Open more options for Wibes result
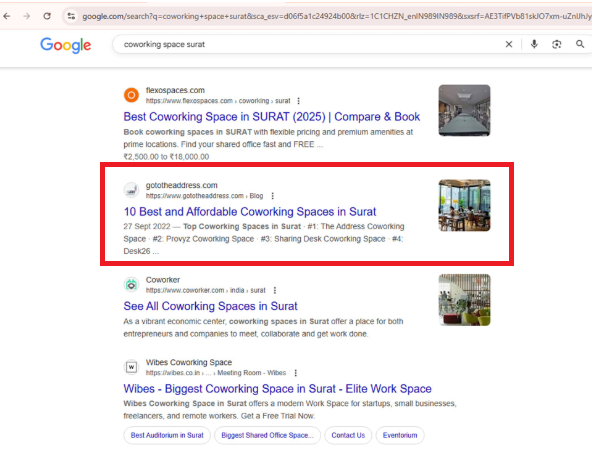This screenshot has width=592, height=462. click(x=296, y=373)
